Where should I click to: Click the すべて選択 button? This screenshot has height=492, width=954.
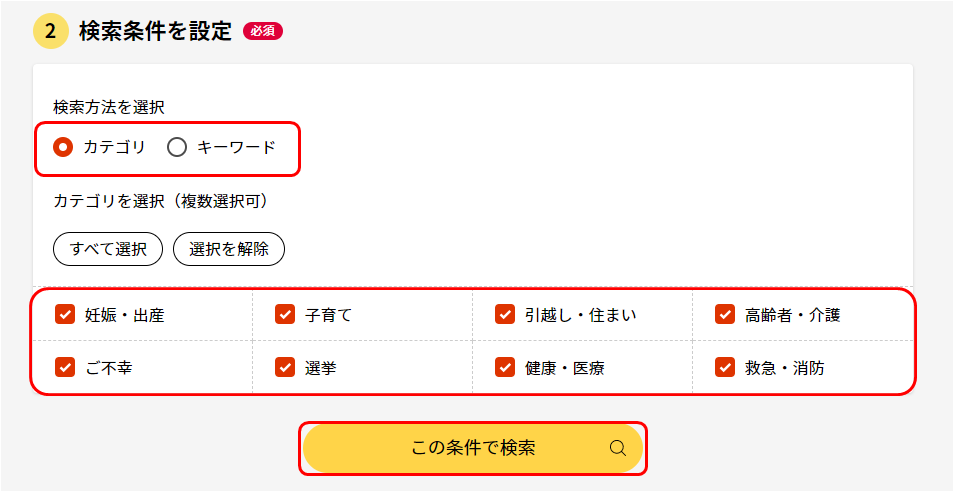click(108, 249)
